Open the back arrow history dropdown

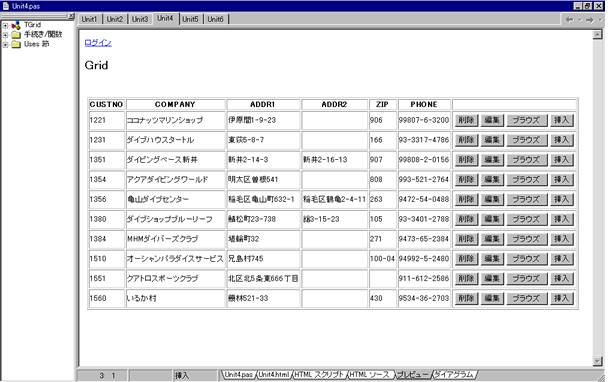tap(580, 19)
